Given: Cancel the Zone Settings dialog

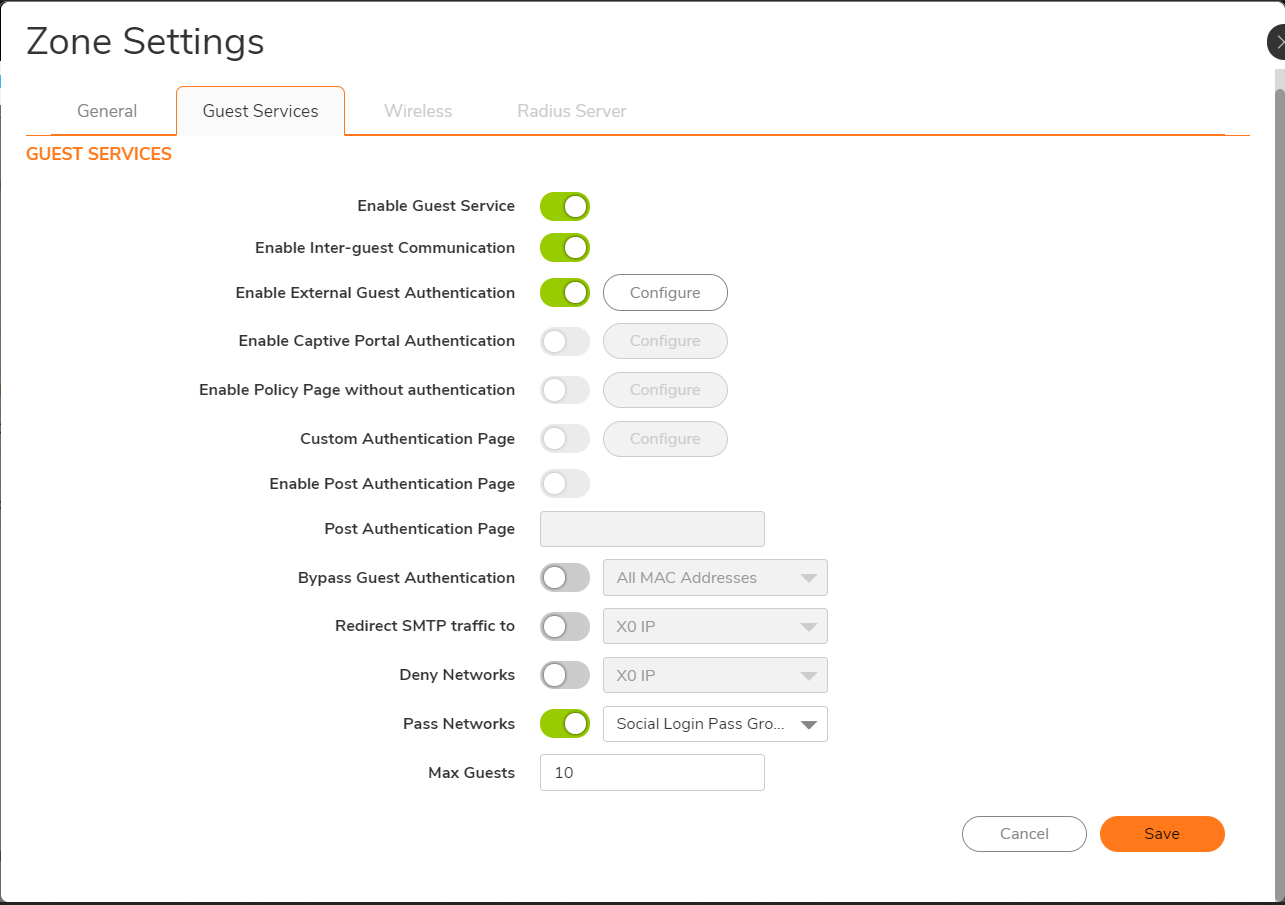Looking at the screenshot, I should pyautogui.click(x=1024, y=834).
